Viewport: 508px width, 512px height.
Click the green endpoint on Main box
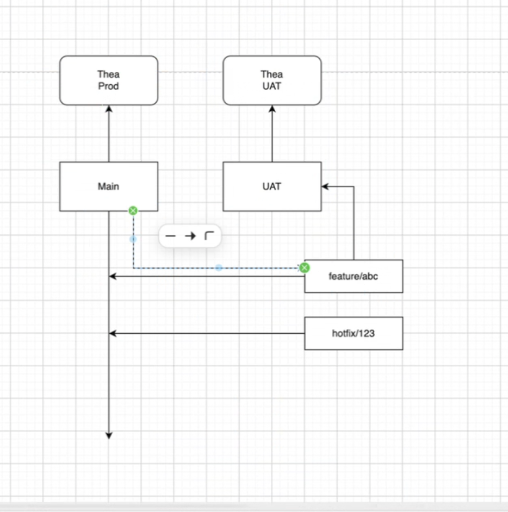(133, 211)
